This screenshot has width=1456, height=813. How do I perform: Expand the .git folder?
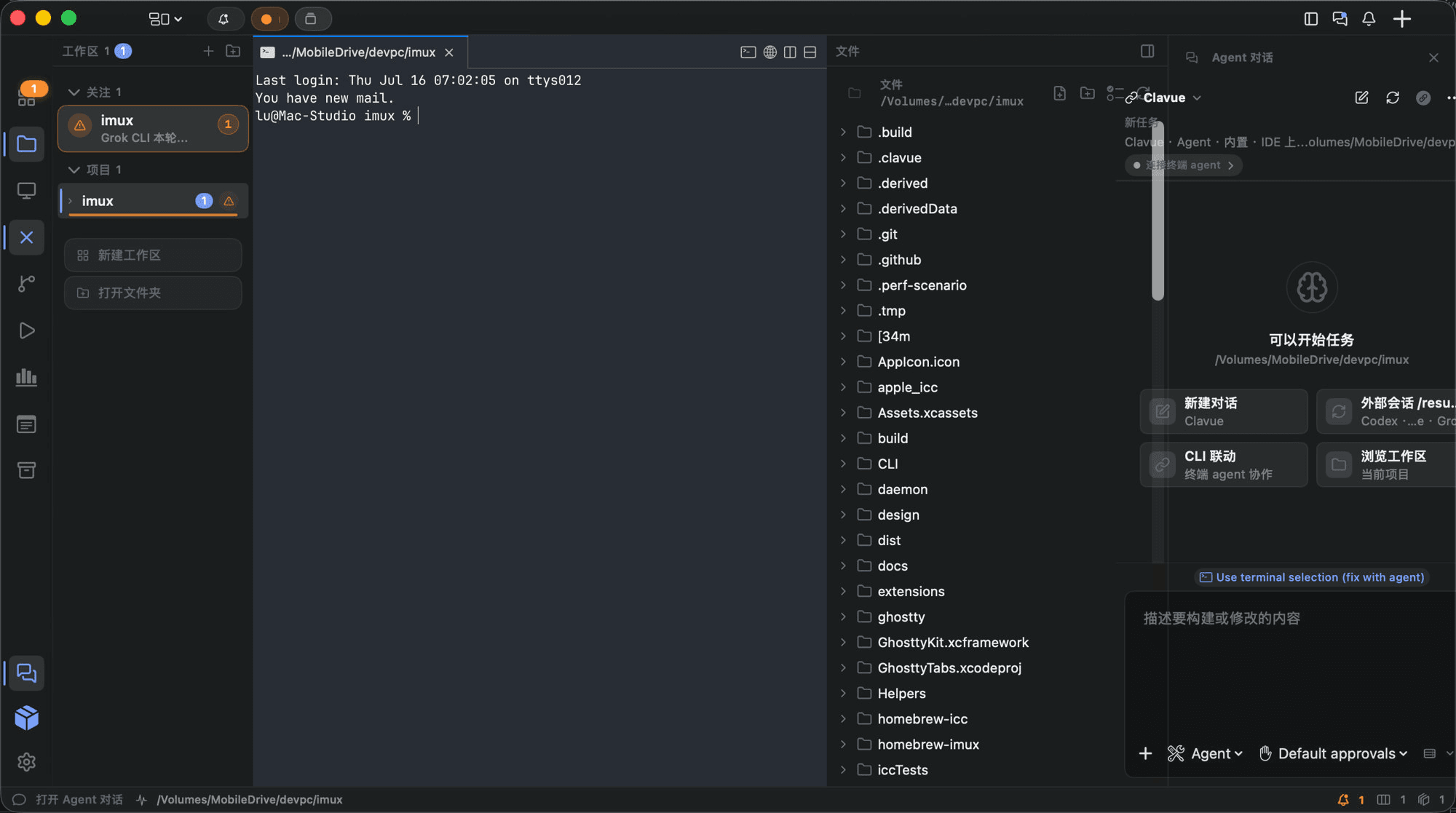[x=843, y=234]
